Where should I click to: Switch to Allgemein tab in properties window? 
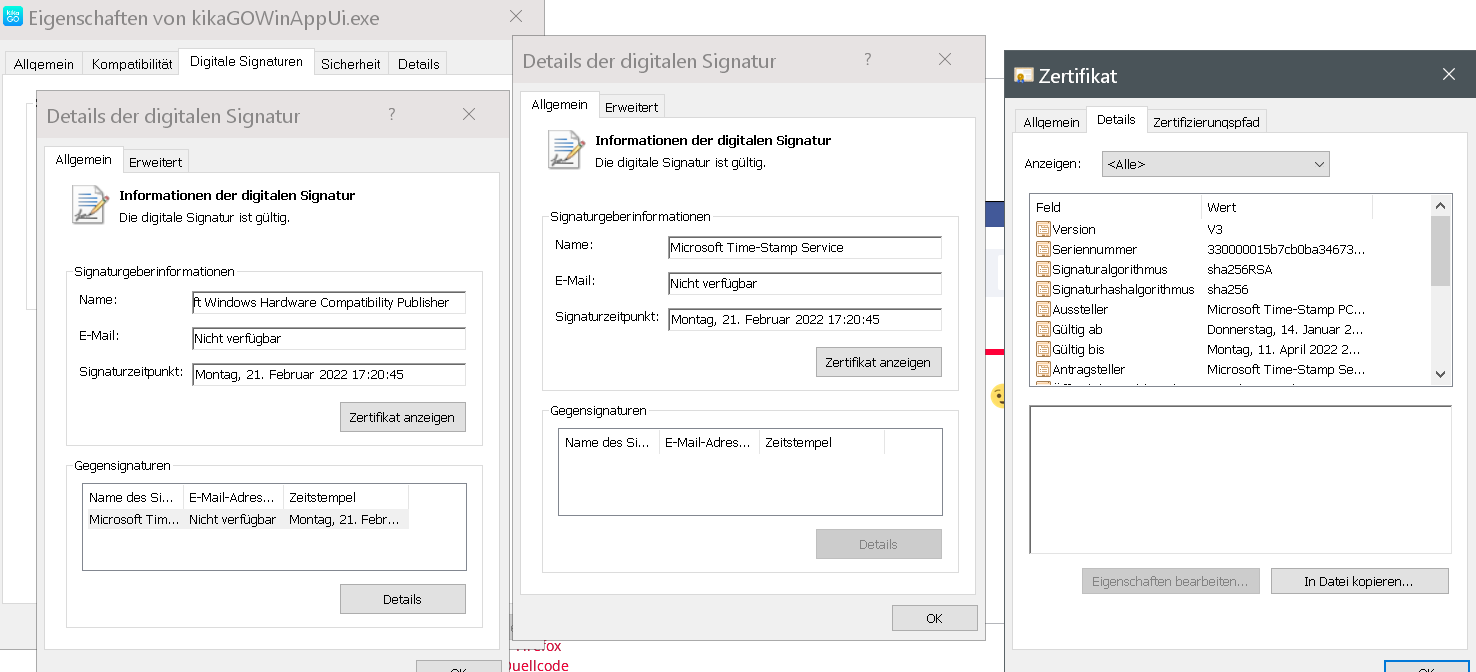(44, 63)
